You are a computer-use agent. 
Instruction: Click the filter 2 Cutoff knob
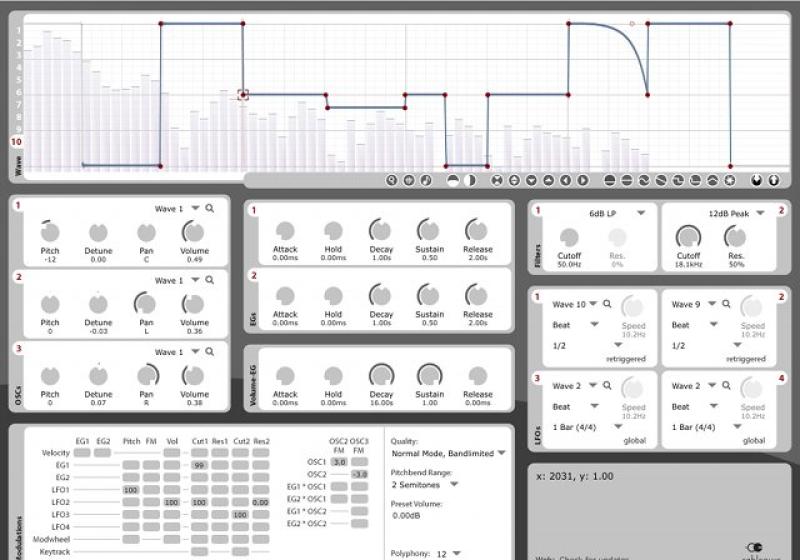(688, 237)
